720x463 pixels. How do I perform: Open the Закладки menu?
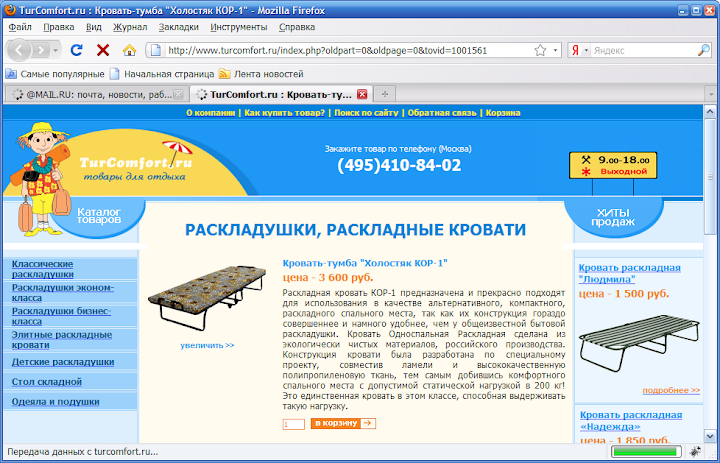pyautogui.click(x=179, y=27)
